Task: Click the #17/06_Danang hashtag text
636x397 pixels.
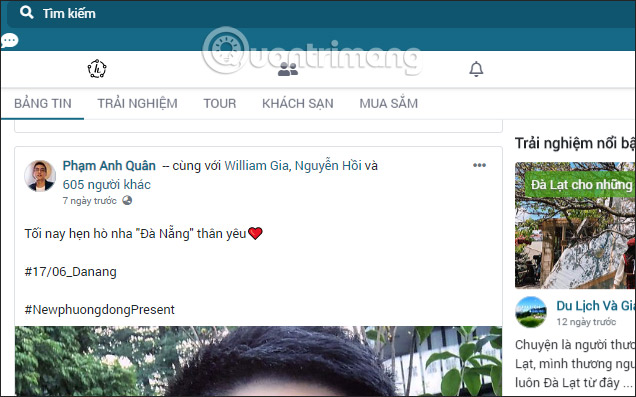Action: click(71, 272)
